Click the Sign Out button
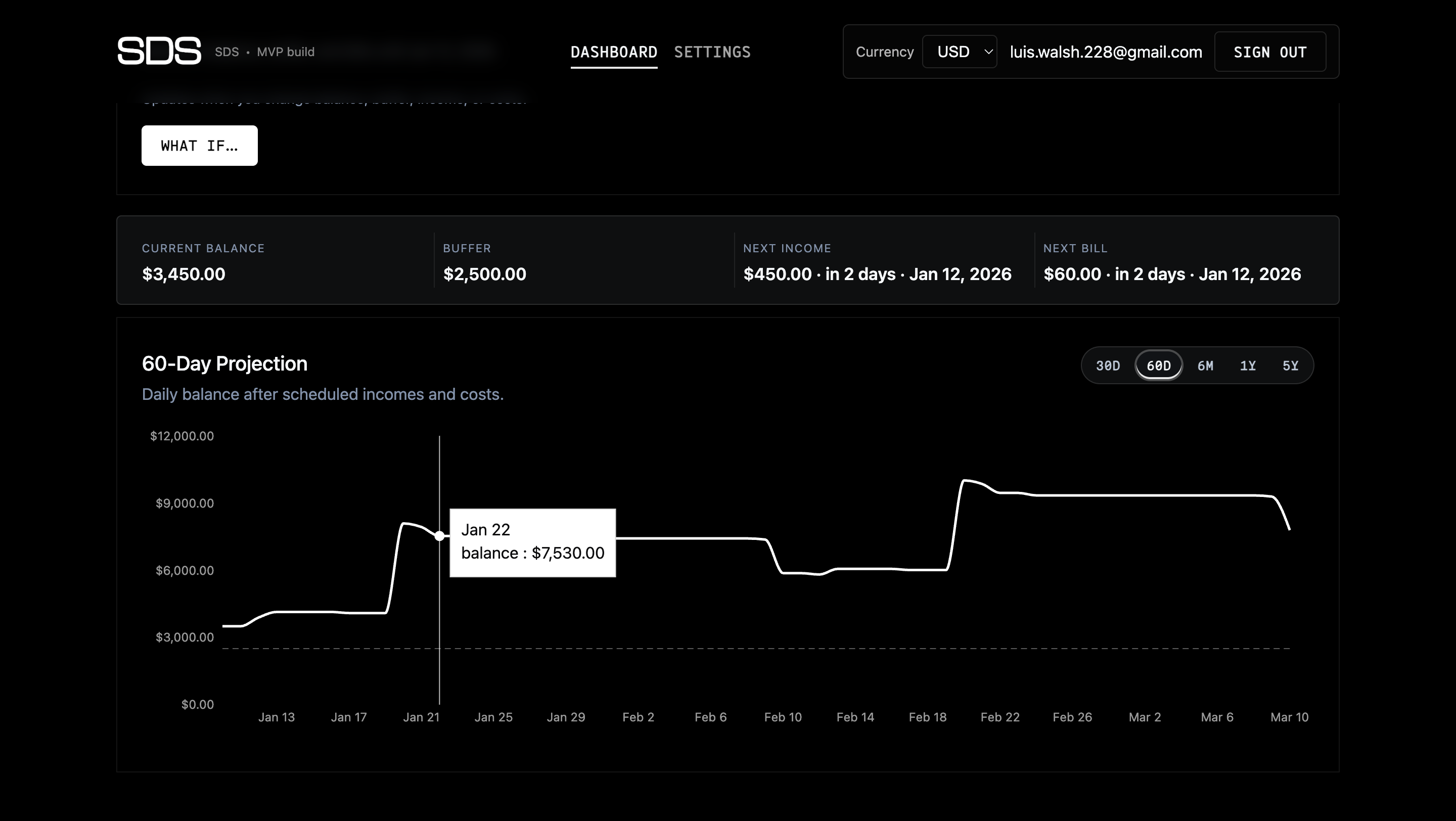1456x821 pixels. (1270, 52)
